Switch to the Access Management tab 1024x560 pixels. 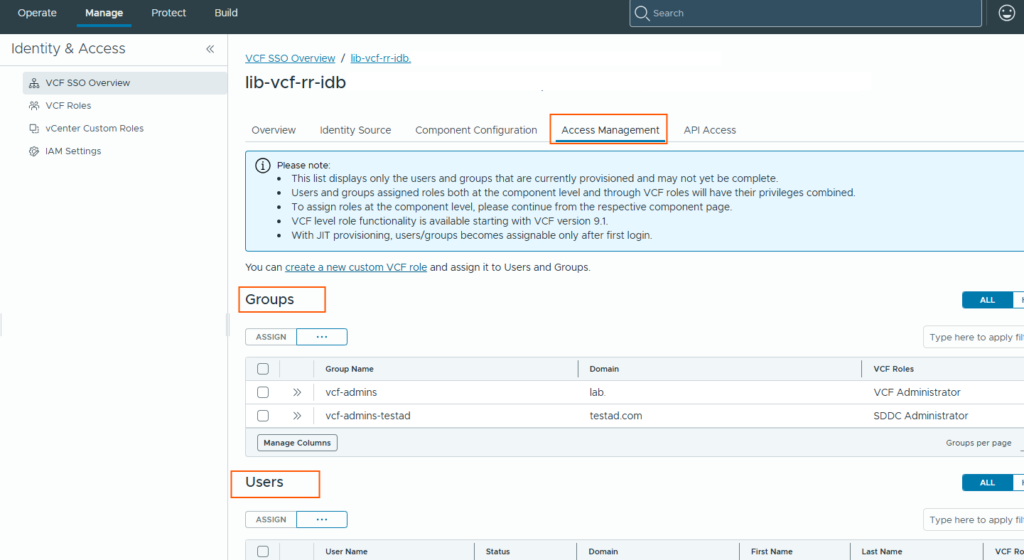(x=610, y=130)
